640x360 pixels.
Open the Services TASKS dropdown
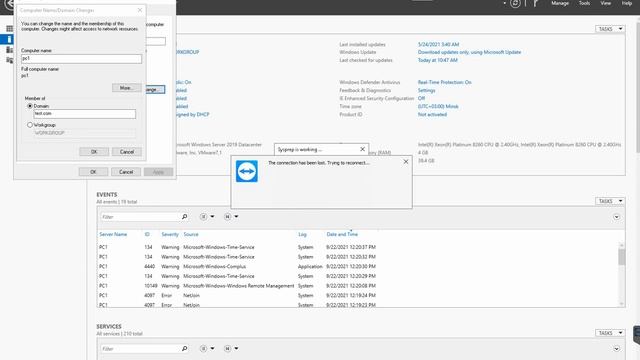(x=610, y=333)
